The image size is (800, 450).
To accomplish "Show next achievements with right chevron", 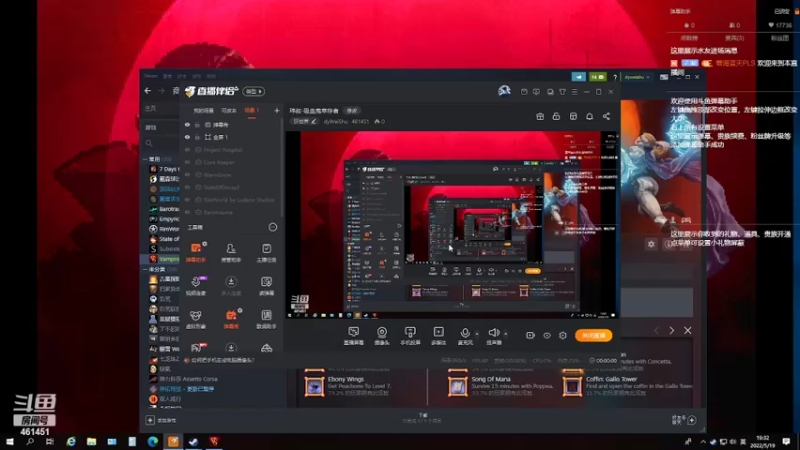I will (671, 331).
